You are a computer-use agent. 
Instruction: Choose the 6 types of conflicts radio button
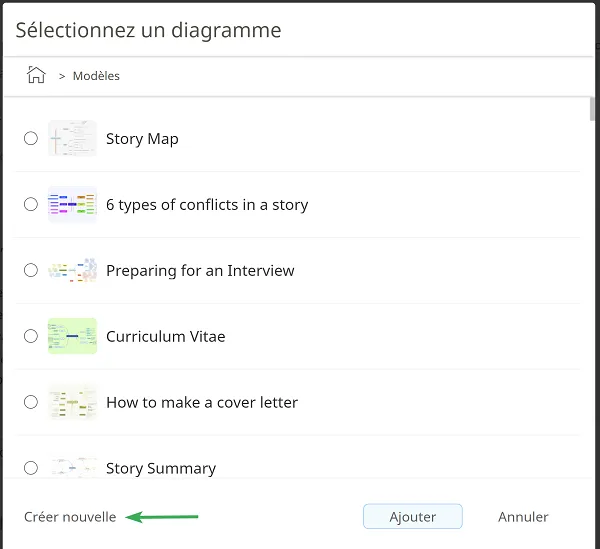31,204
